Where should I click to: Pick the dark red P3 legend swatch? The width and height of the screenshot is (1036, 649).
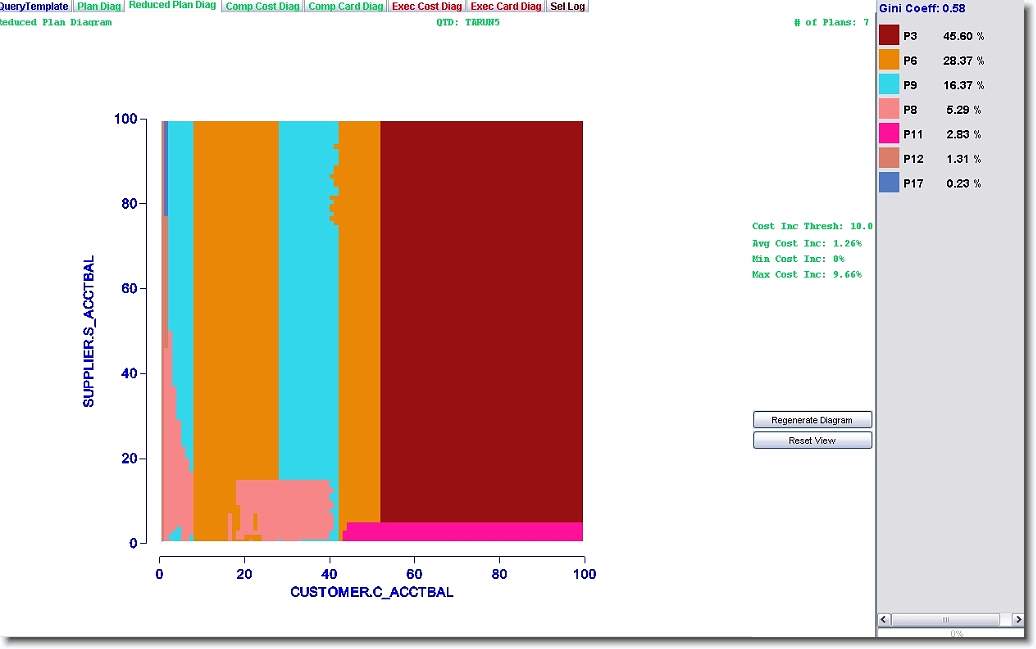(889, 36)
